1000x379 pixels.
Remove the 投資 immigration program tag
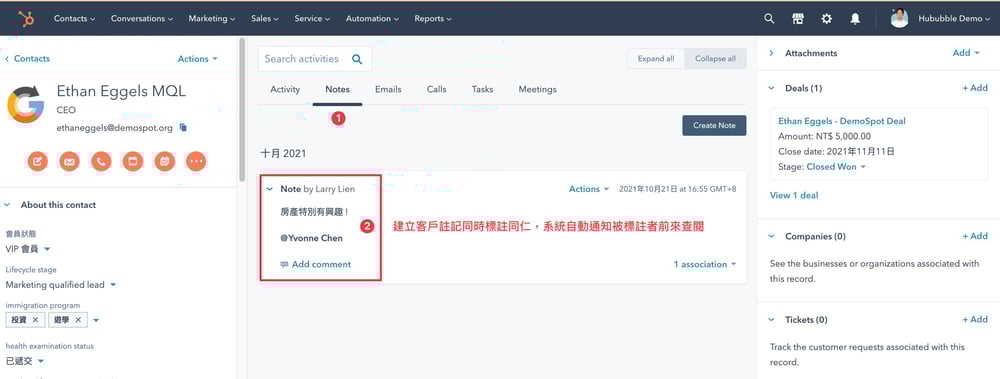[x=35, y=320]
